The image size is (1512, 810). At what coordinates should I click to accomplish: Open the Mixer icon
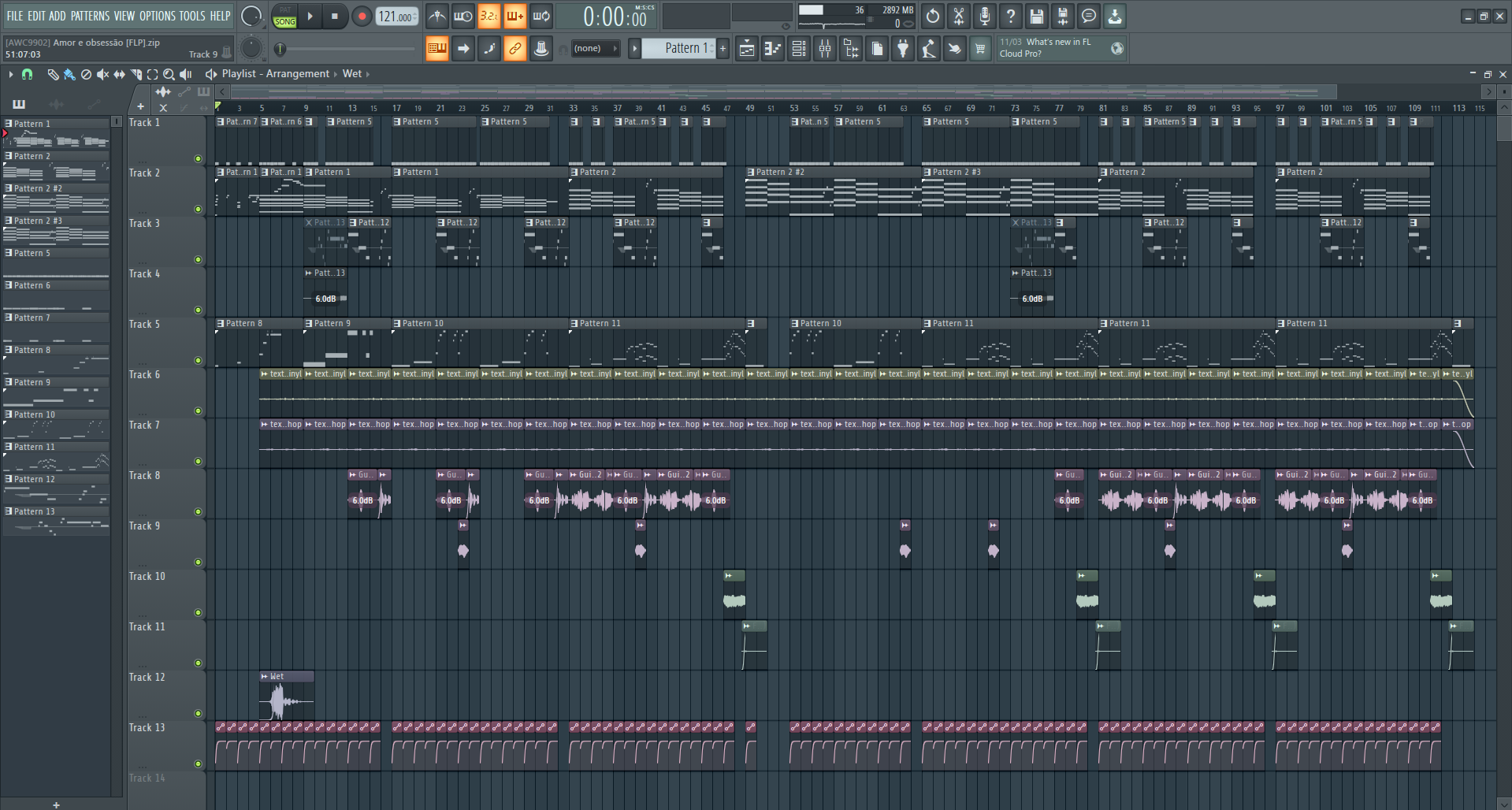825,49
